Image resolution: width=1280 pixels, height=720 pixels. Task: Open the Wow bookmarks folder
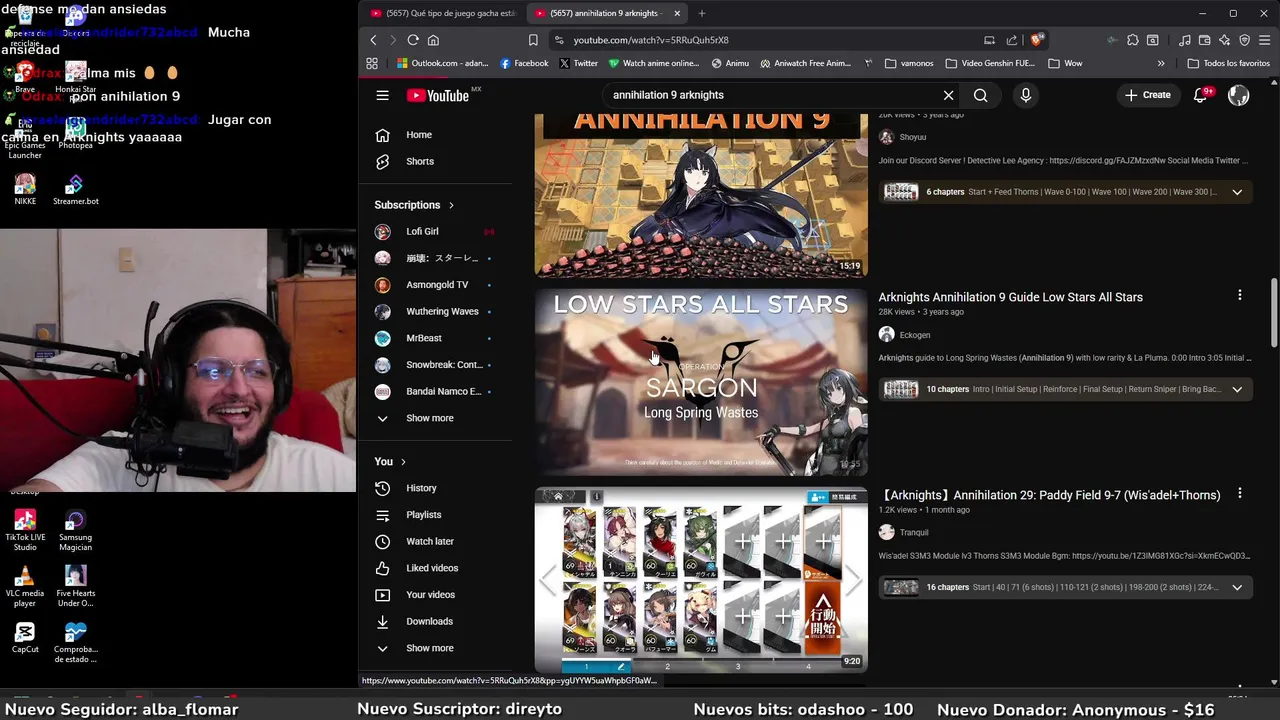click(1065, 63)
